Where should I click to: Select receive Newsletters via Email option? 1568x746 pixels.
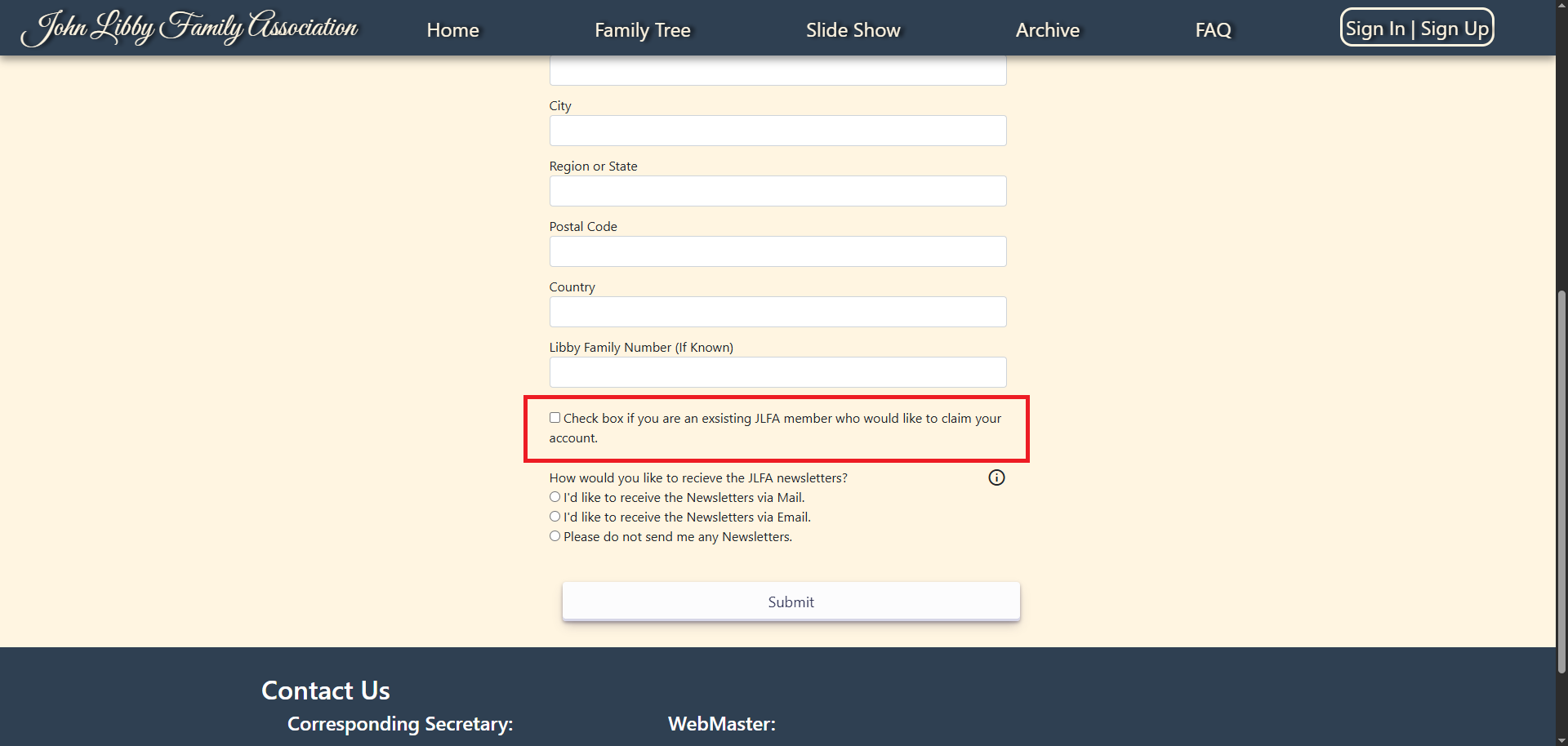(555, 517)
